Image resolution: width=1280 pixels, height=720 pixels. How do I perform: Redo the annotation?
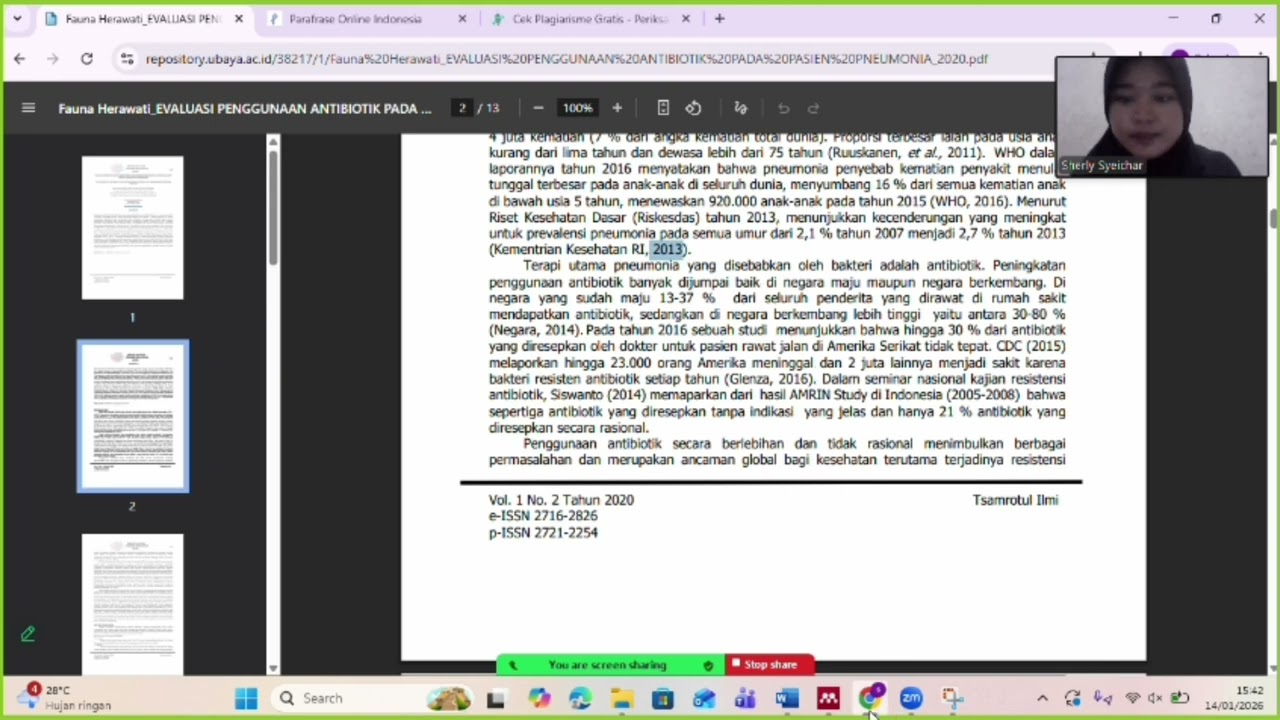[x=813, y=108]
